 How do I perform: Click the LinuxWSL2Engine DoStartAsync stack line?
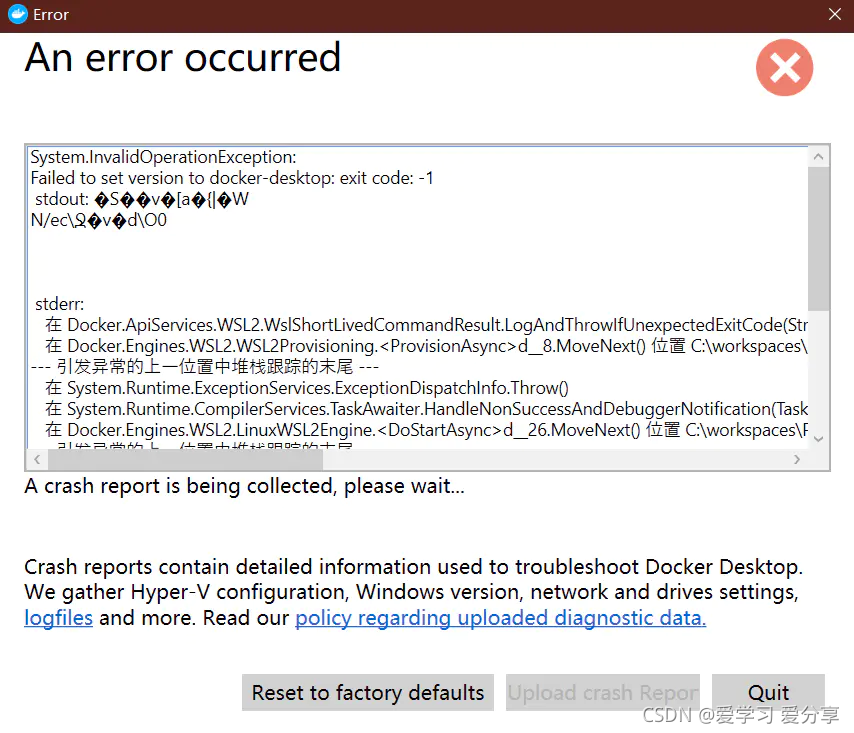click(426, 430)
